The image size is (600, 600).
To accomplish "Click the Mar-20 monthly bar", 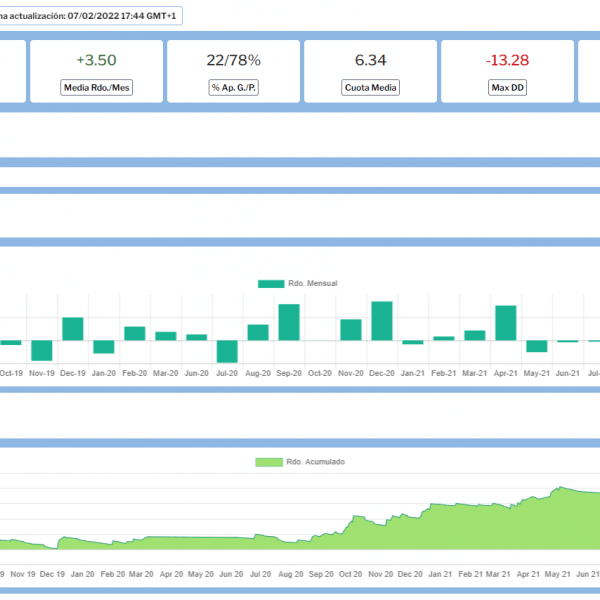I will coord(166,336).
